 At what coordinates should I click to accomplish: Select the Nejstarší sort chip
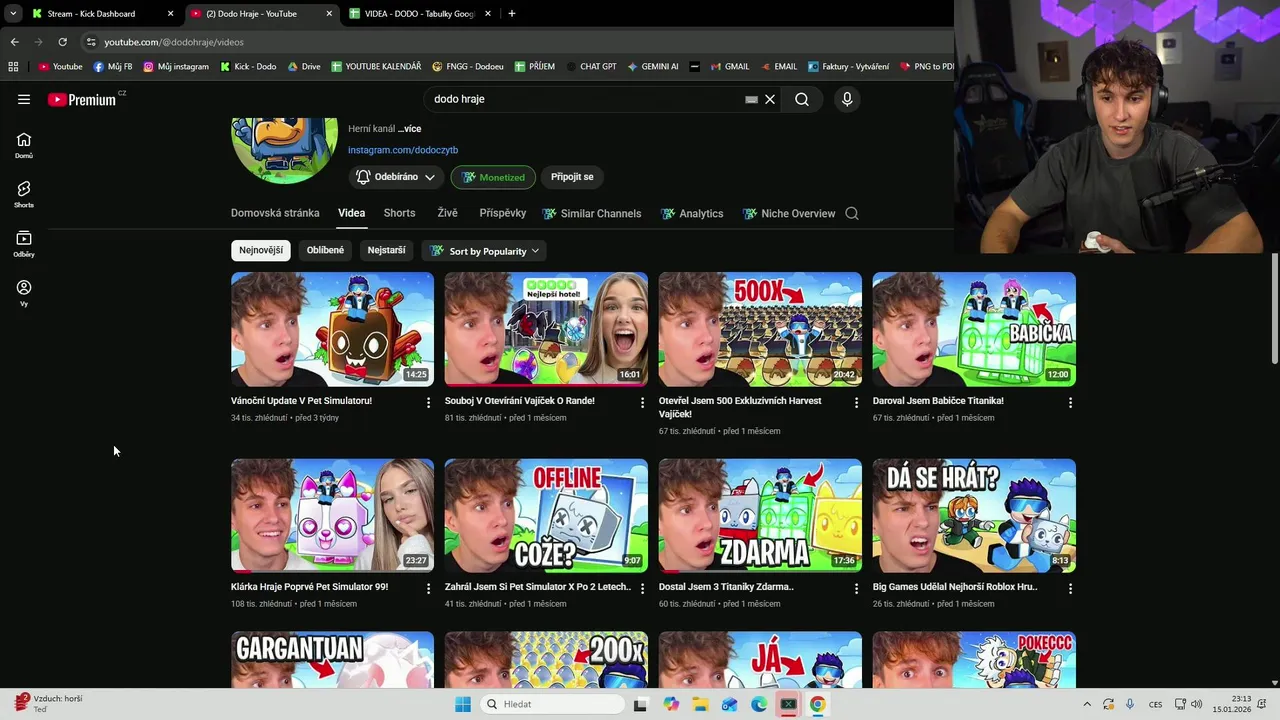coord(386,250)
